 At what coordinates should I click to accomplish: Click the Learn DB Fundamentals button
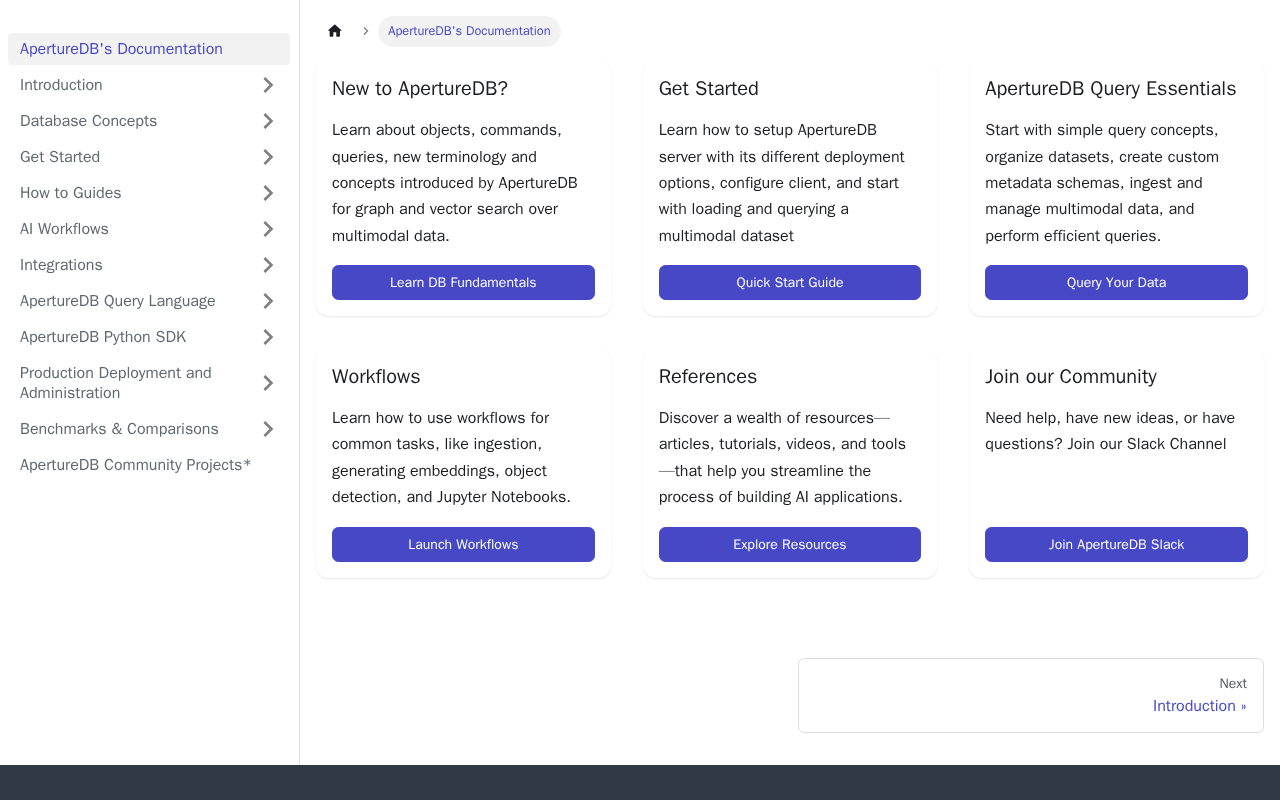[463, 283]
